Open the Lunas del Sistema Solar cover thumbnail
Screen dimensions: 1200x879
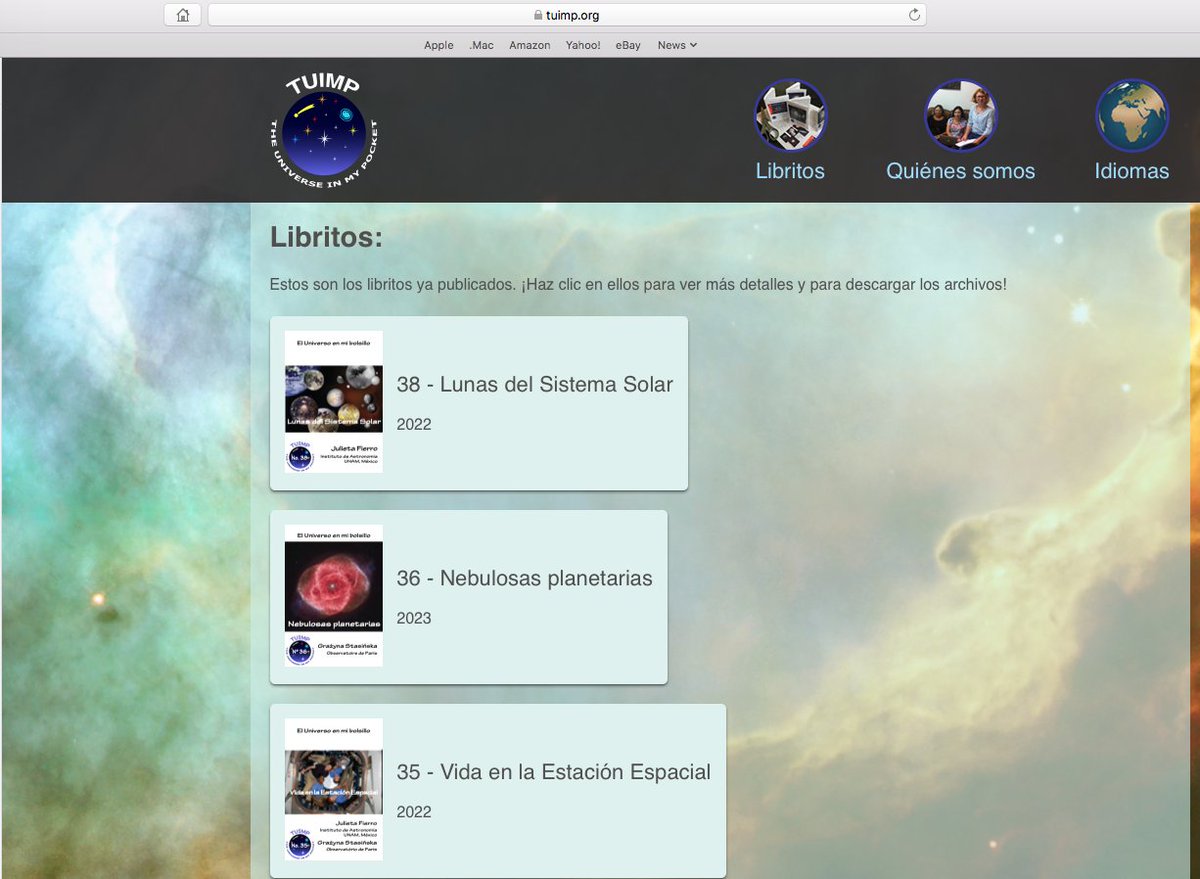(x=334, y=402)
